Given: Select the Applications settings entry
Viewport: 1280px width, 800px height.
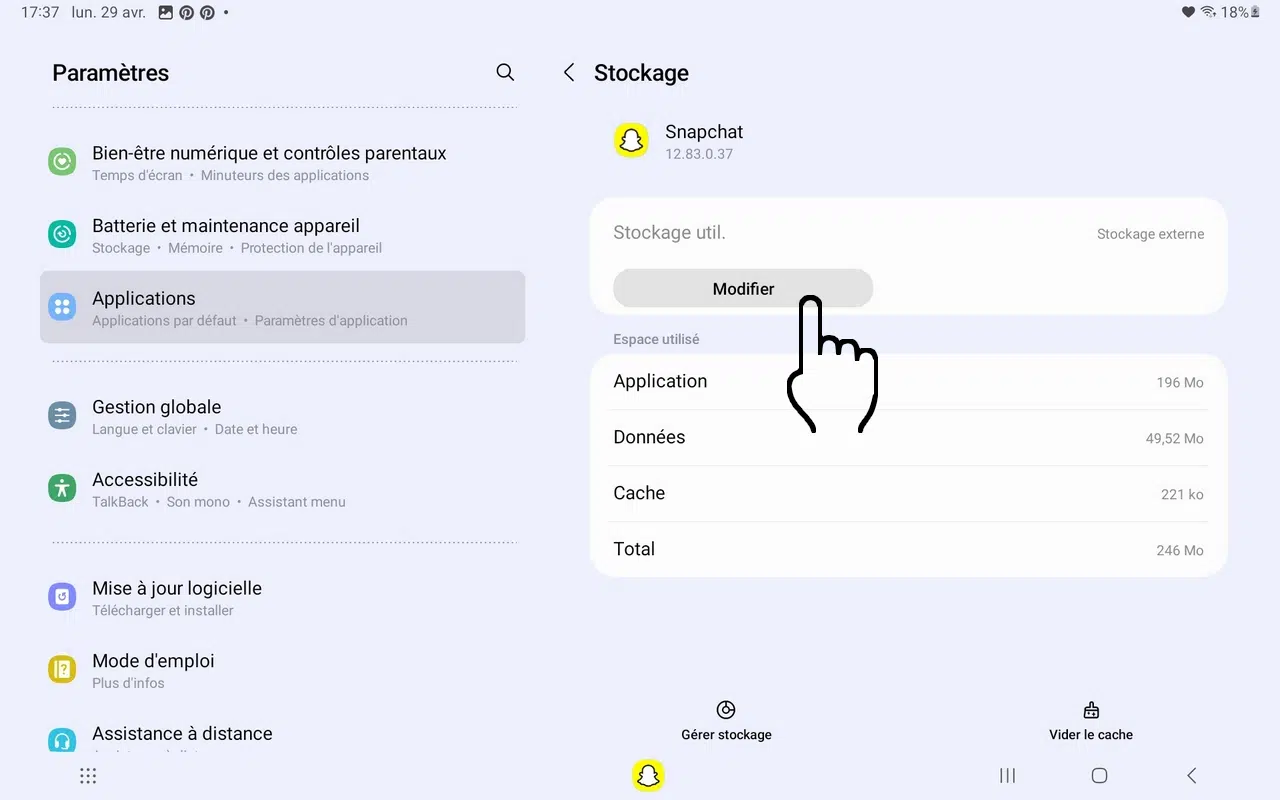Looking at the screenshot, I should pyautogui.click(x=282, y=307).
